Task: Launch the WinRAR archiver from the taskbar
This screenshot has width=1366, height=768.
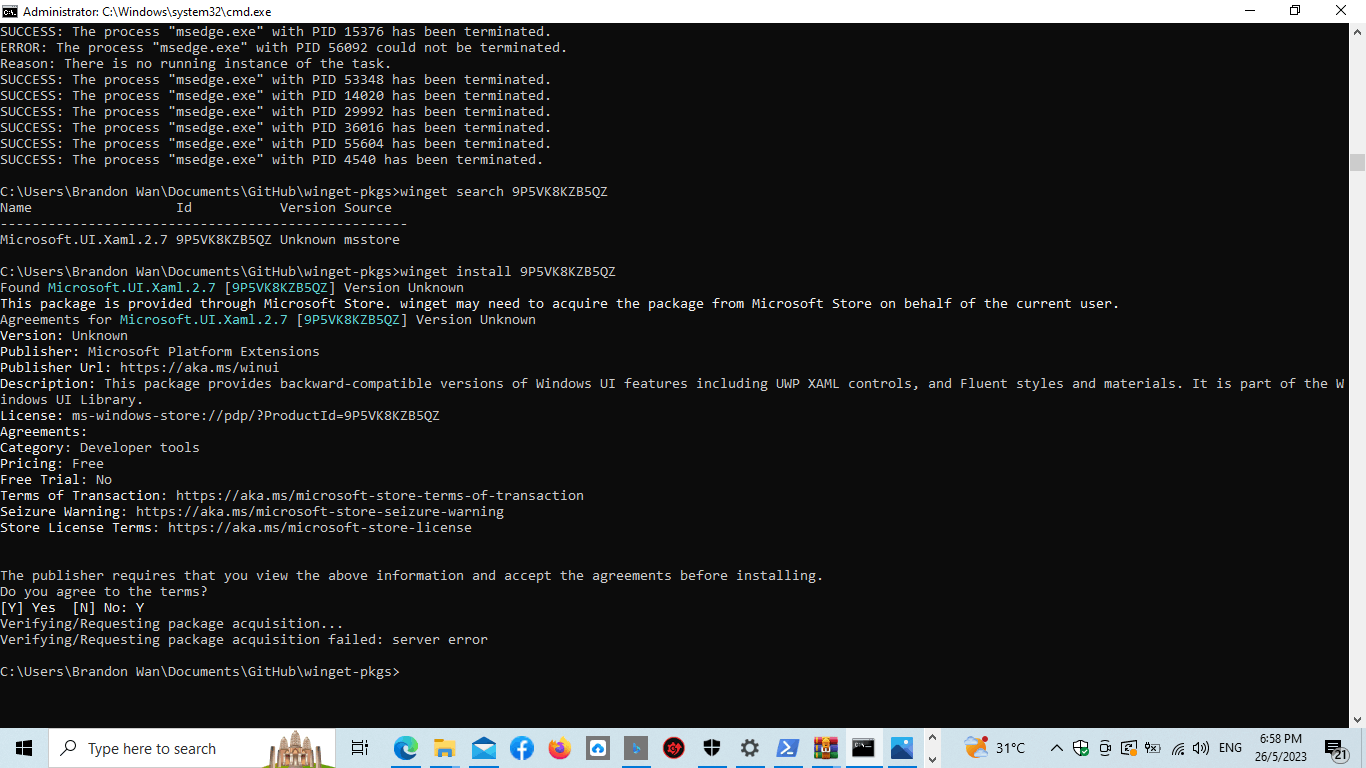Action: point(825,747)
